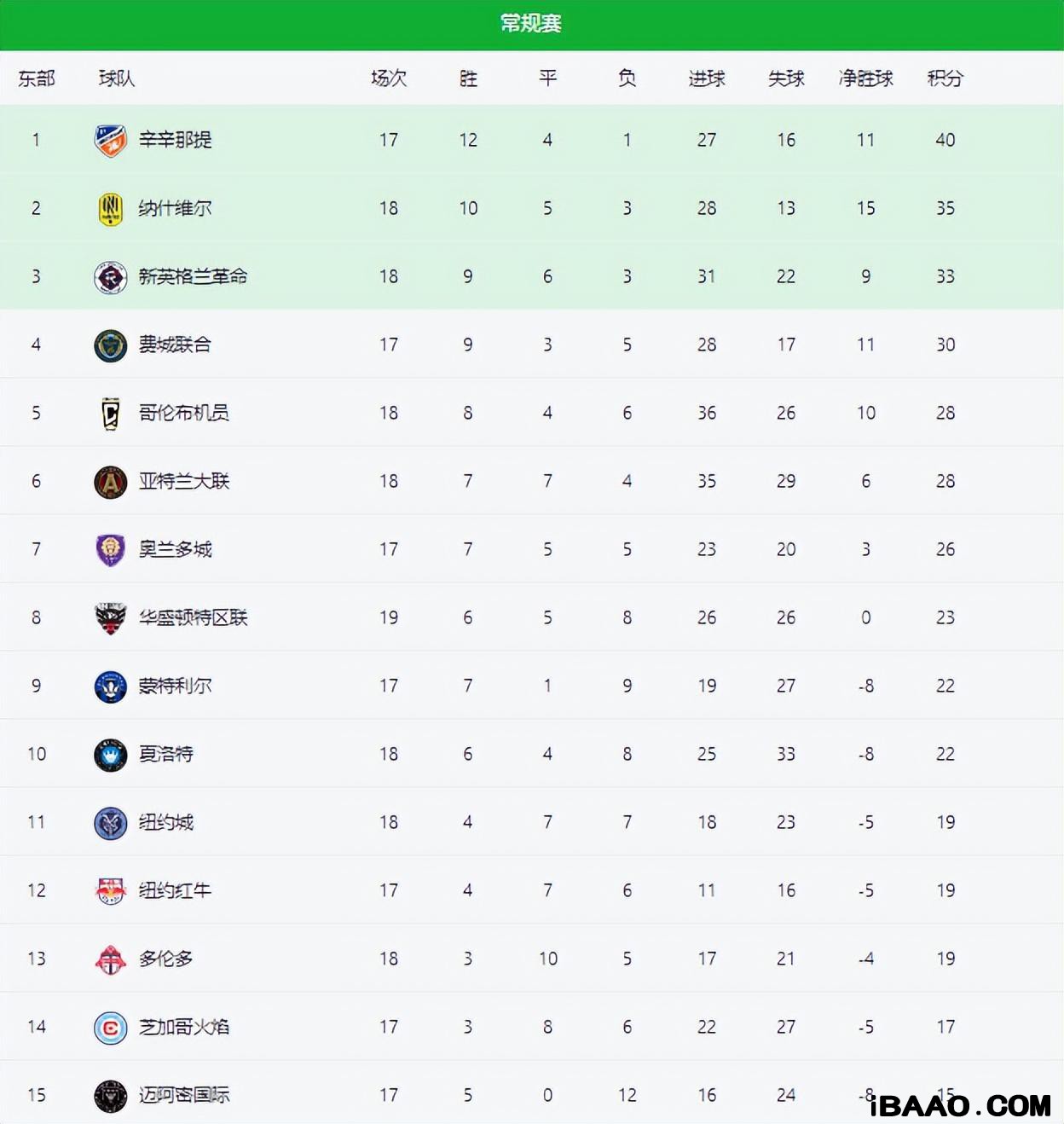1064x1124 pixels.
Task: Click the 哥伦布机员 crest icon
Action: [110, 413]
